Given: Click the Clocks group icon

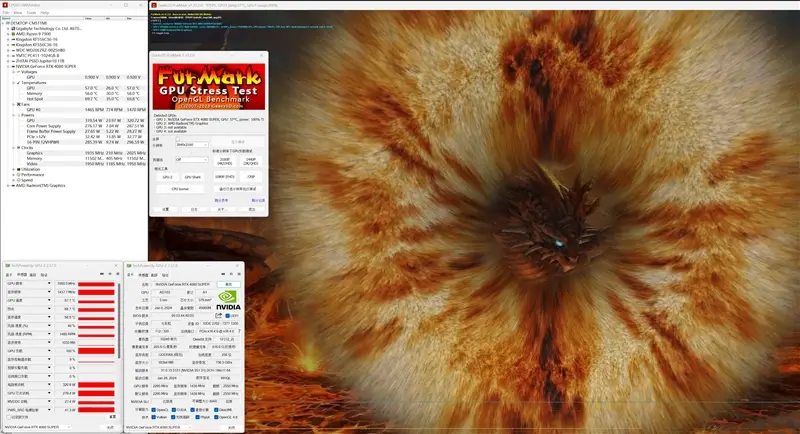Looking at the screenshot, I should click(x=18, y=147).
